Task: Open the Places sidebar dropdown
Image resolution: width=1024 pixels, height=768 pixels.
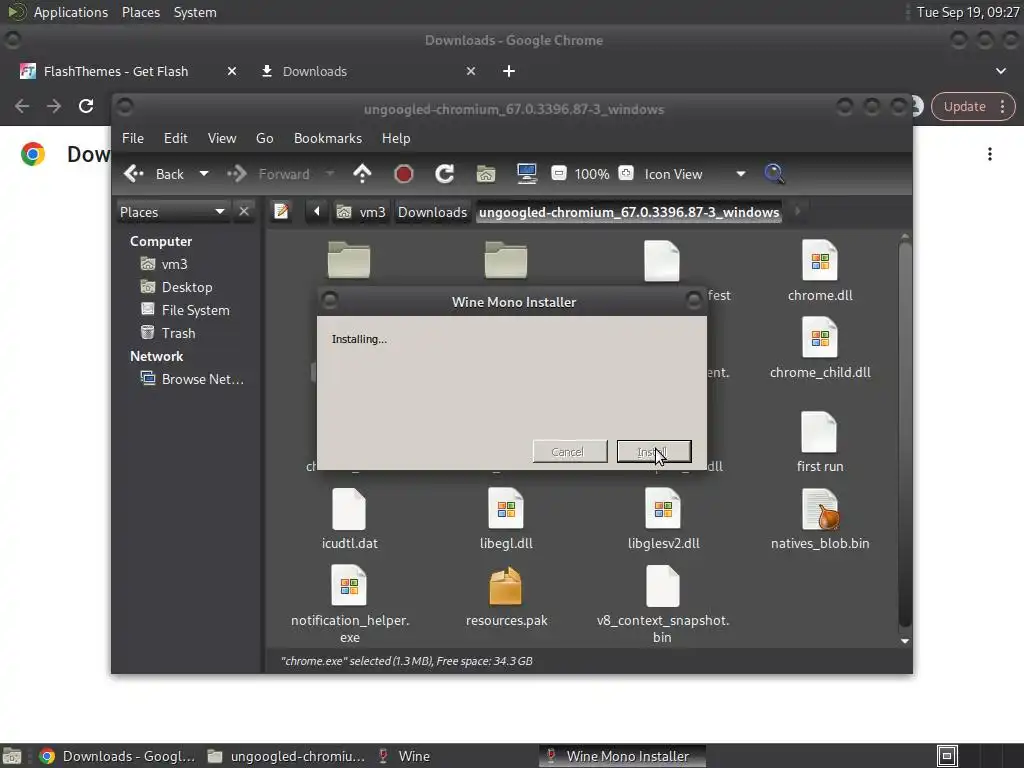Action: (x=172, y=212)
